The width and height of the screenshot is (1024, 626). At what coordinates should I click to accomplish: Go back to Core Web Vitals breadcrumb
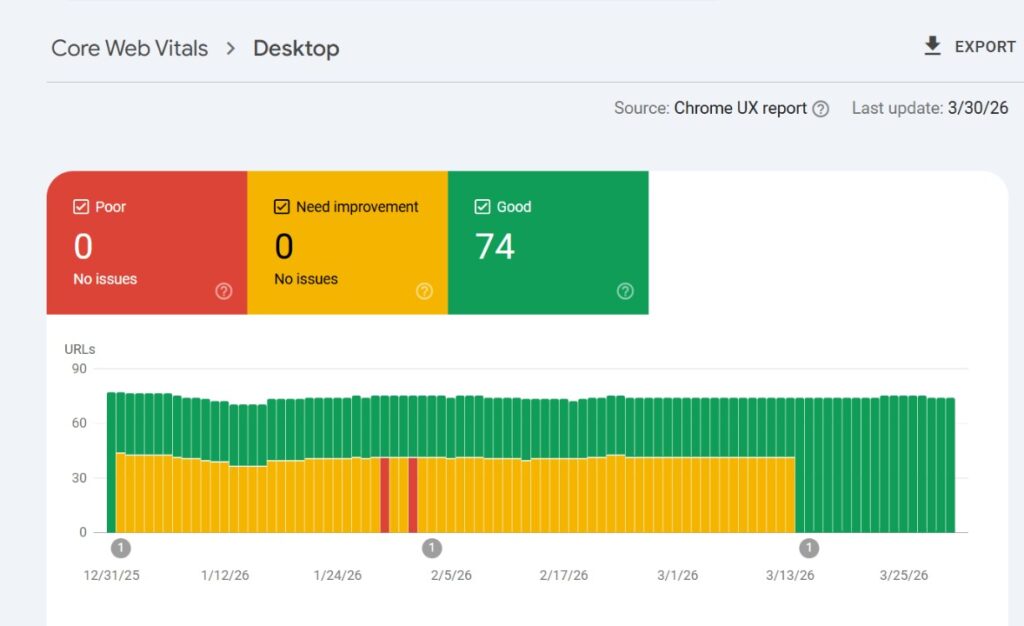point(129,48)
